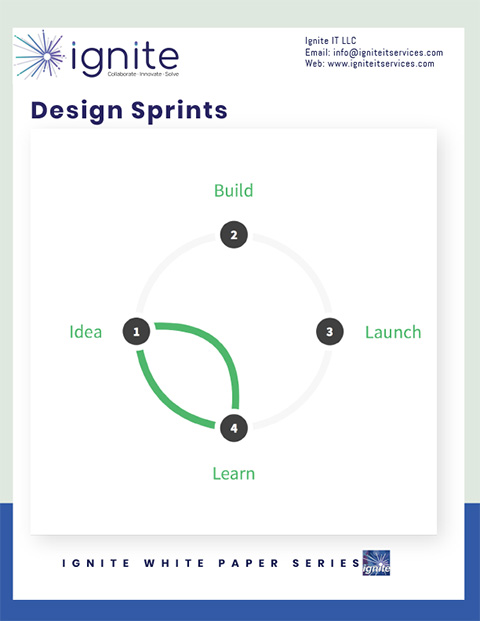Click the small Ignite badge in footer
The width and height of the screenshot is (480, 621).
(376, 562)
